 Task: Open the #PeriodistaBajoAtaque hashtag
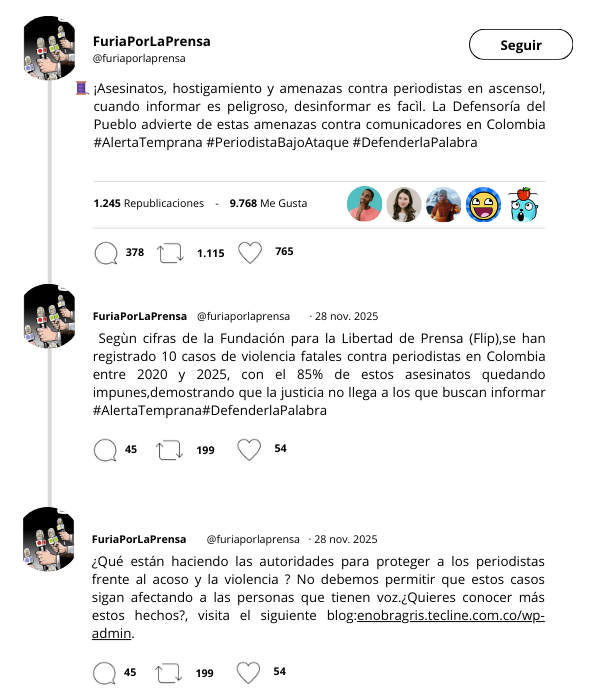click(x=277, y=142)
